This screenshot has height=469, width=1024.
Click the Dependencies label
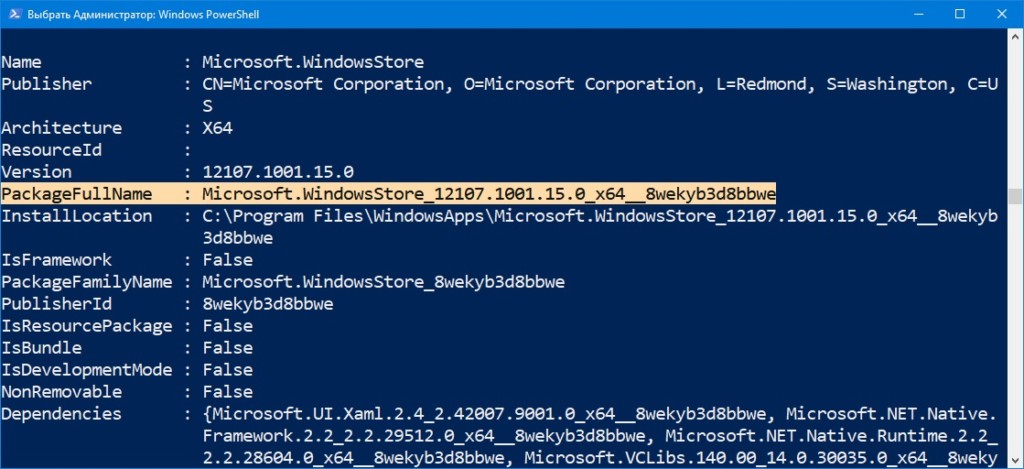(62, 414)
